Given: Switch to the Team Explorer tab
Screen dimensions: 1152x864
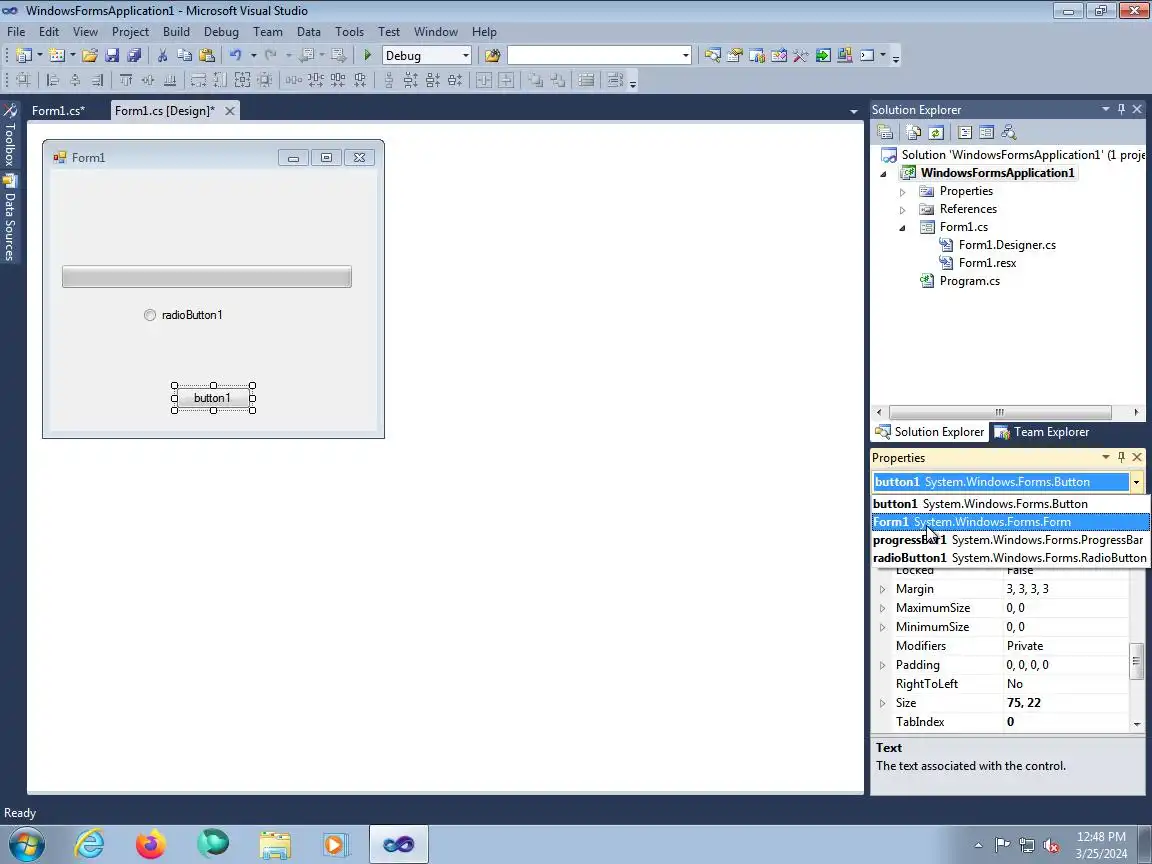Looking at the screenshot, I should [x=1043, y=432].
